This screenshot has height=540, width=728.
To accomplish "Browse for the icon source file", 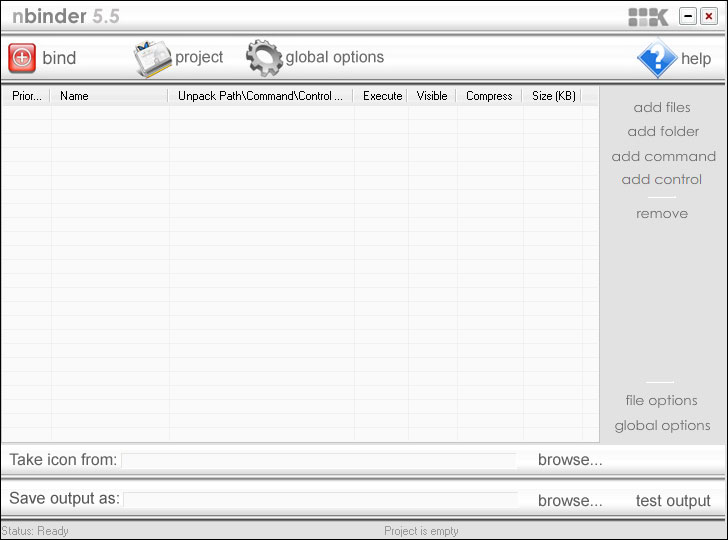I will (570, 460).
